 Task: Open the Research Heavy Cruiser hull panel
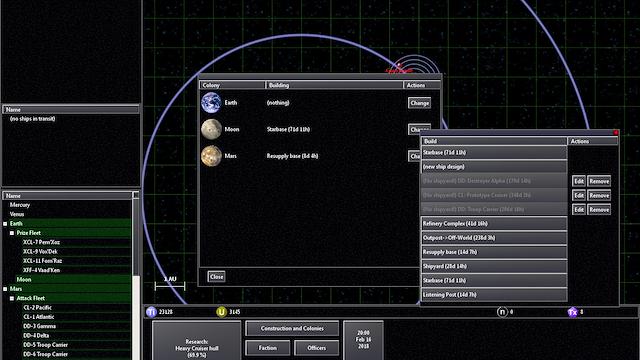[196, 341]
